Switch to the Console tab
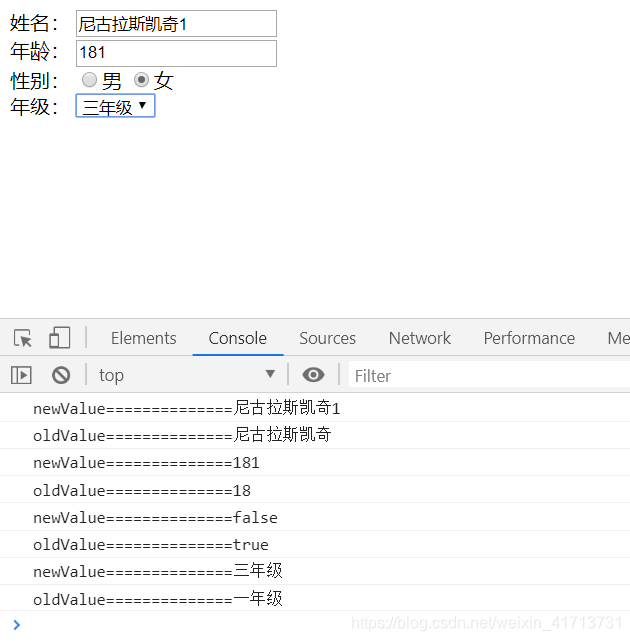 (238, 338)
